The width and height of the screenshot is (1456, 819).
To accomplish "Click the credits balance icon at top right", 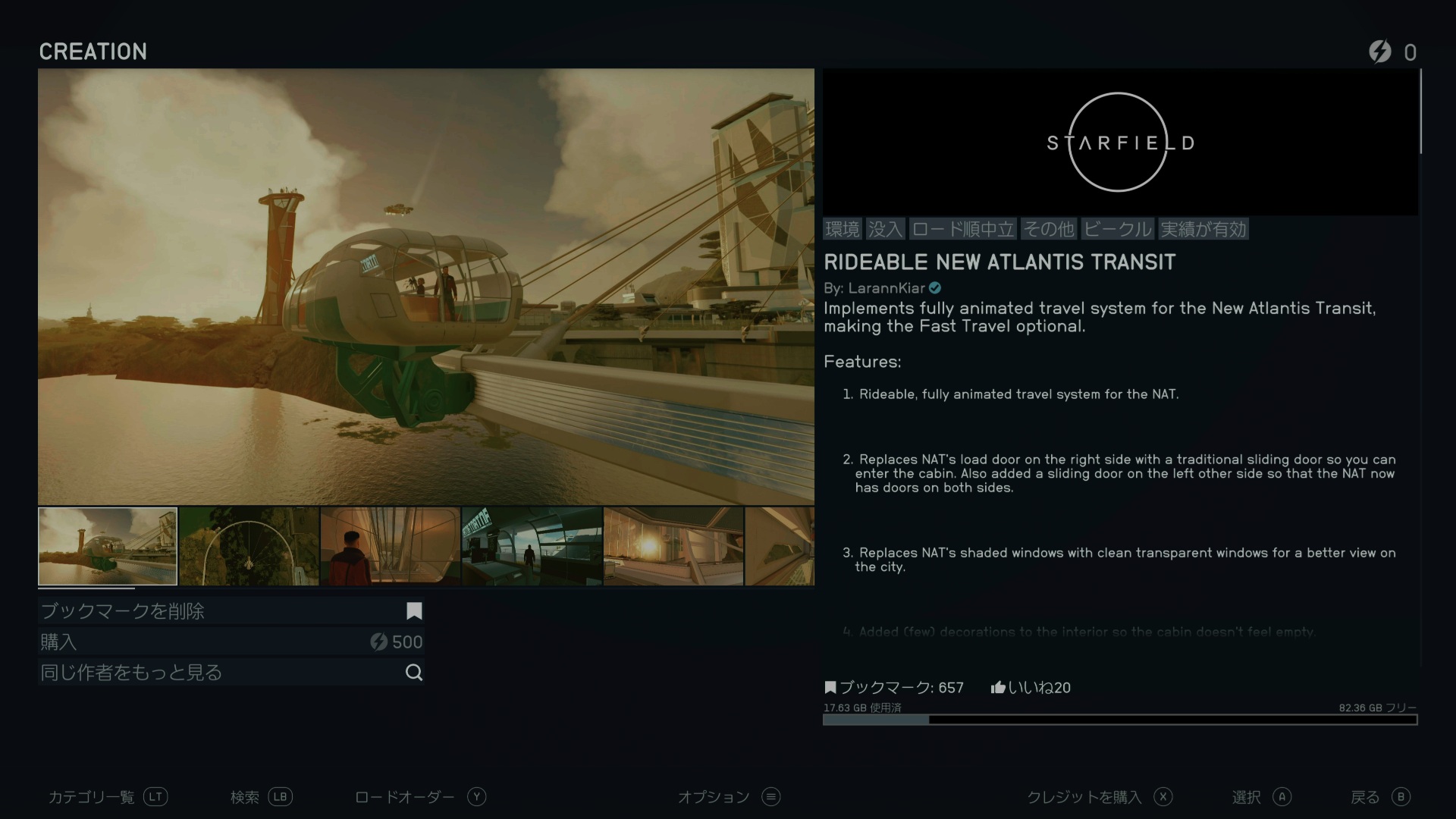I will pyautogui.click(x=1379, y=52).
